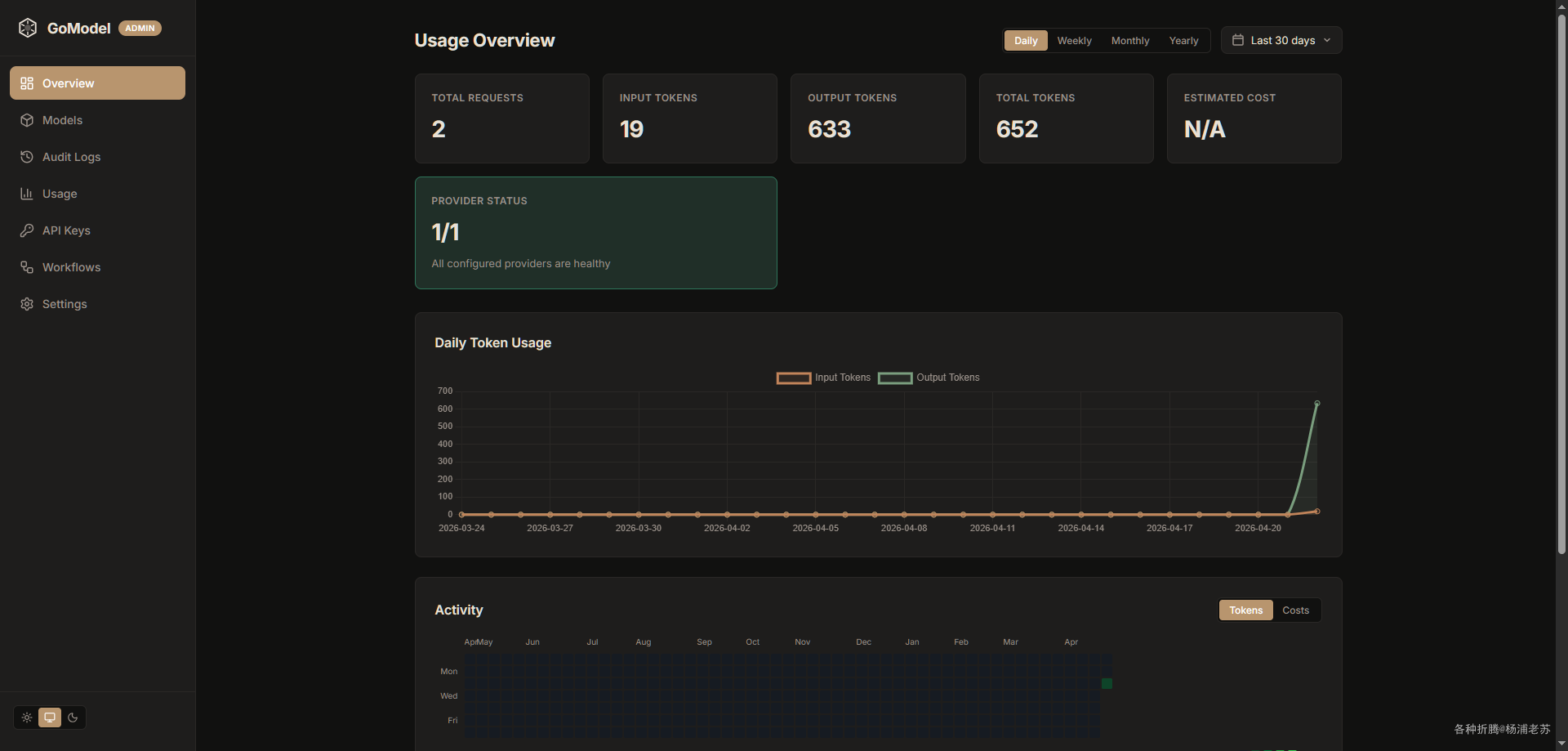
Task: Enable dark theme moon icon
Action: (73, 717)
